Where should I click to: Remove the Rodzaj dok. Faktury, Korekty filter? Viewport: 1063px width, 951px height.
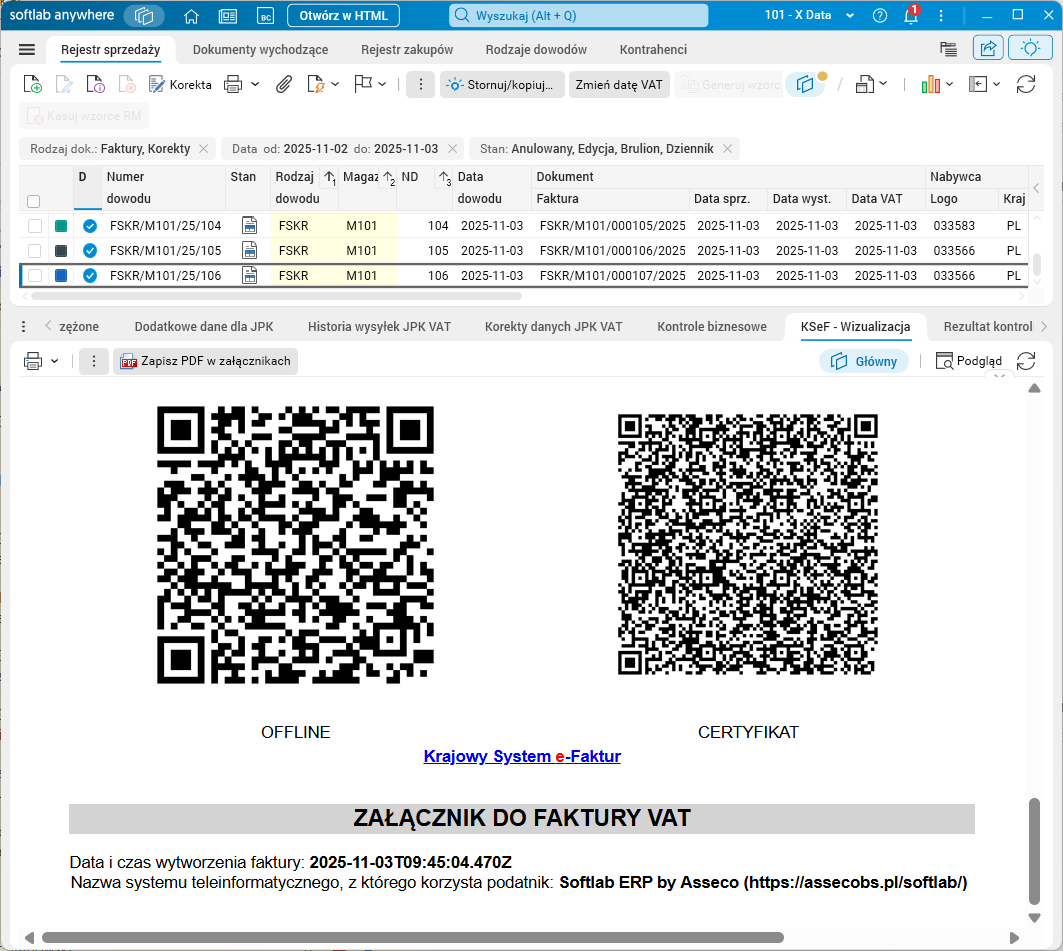[203, 148]
